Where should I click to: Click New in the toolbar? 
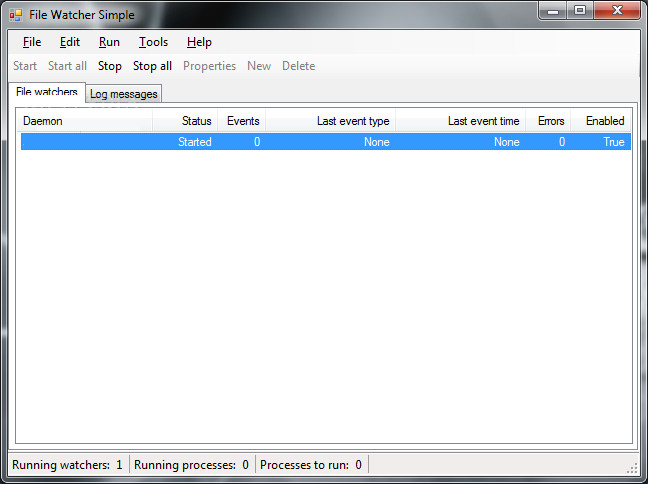(259, 66)
